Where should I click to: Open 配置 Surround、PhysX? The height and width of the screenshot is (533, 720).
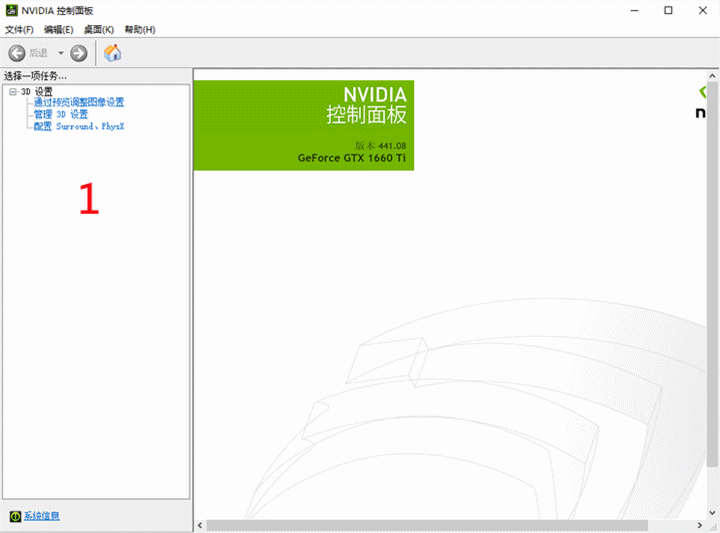[x=79, y=126]
